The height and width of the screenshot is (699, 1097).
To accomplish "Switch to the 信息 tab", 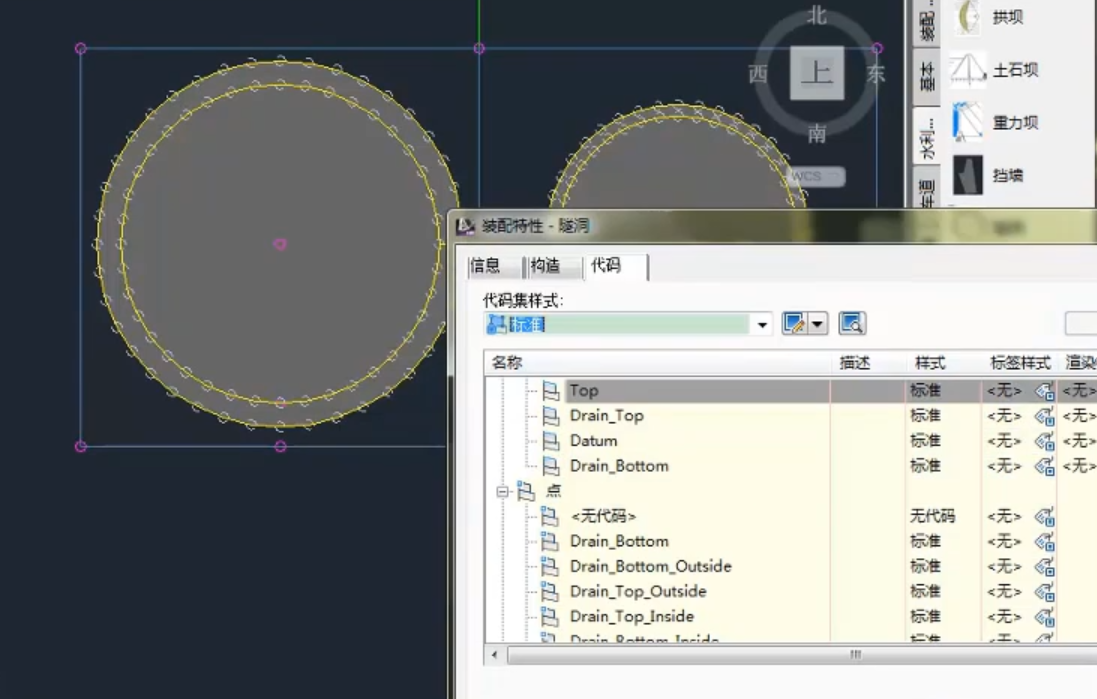I will (486, 265).
